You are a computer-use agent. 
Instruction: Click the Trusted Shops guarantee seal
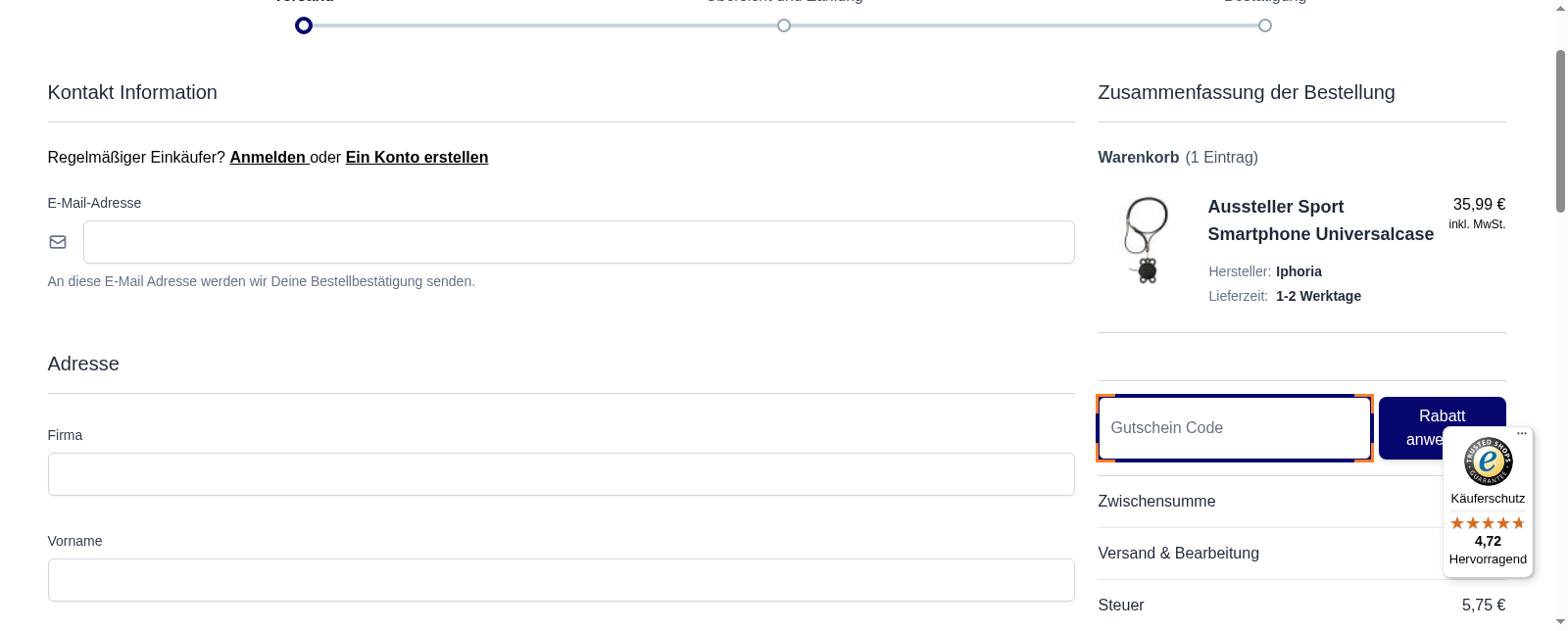pyautogui.click(x=1488, y=461)
